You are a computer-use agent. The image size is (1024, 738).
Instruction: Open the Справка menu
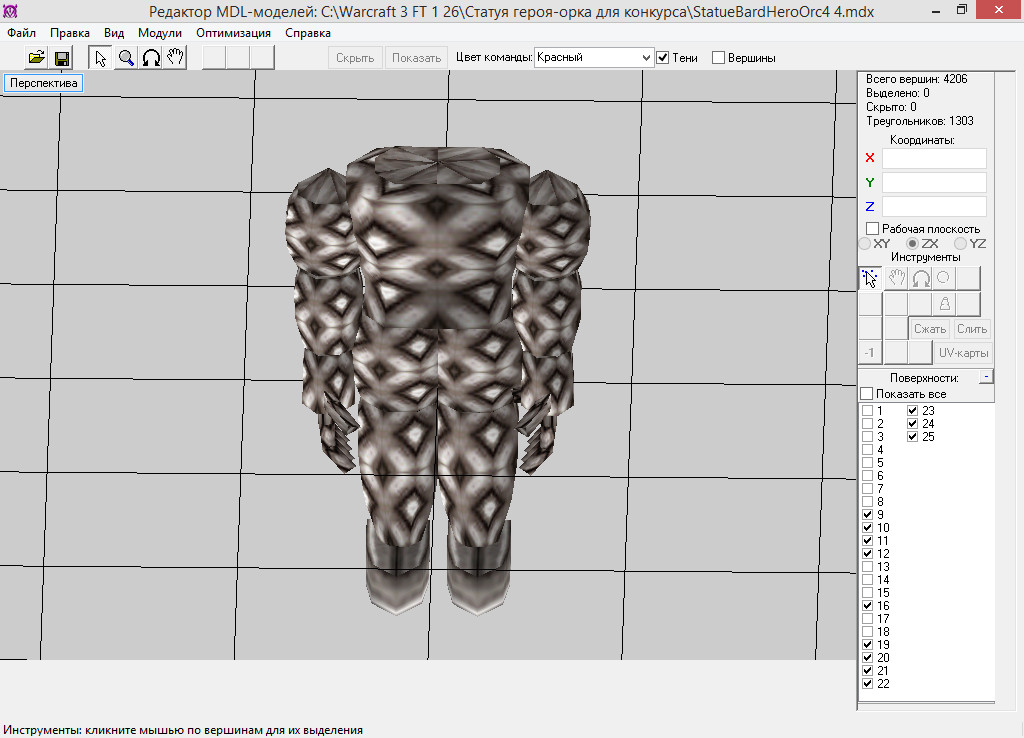tap(308, 33)
